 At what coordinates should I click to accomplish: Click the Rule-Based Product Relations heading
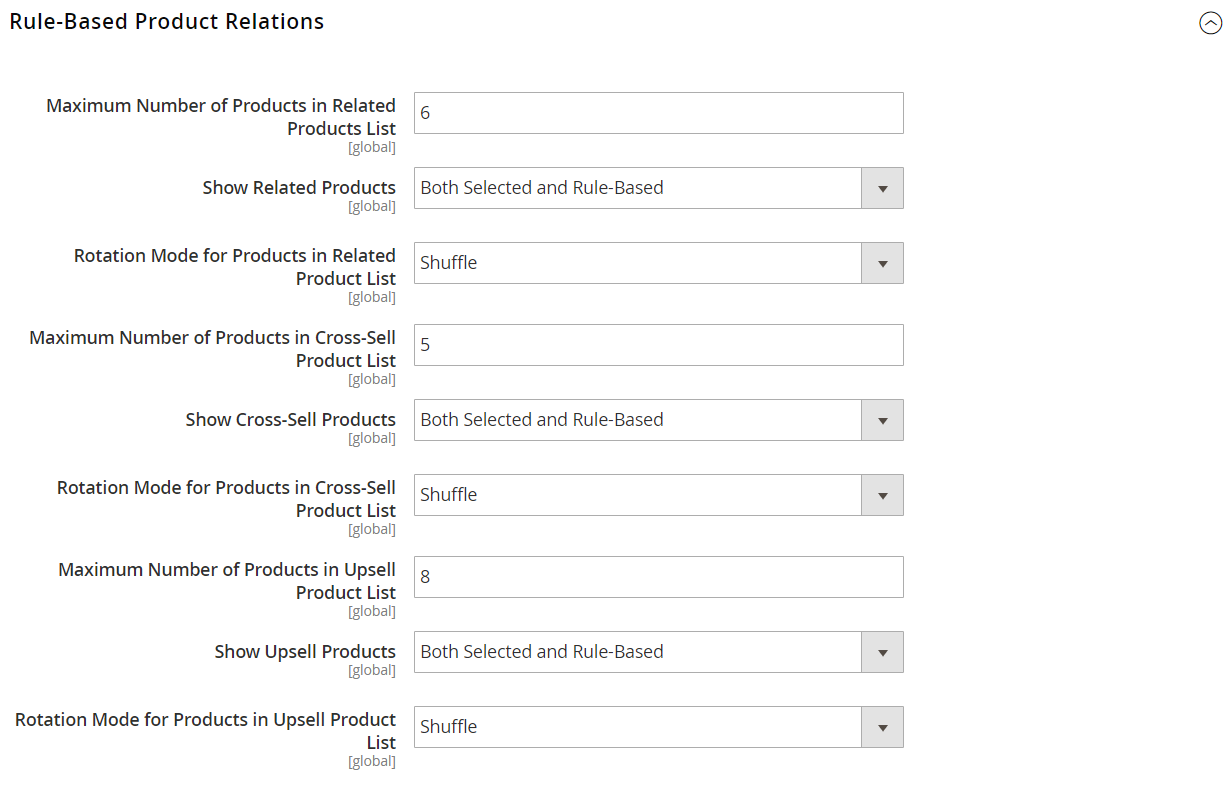click(x=167, y=21)
